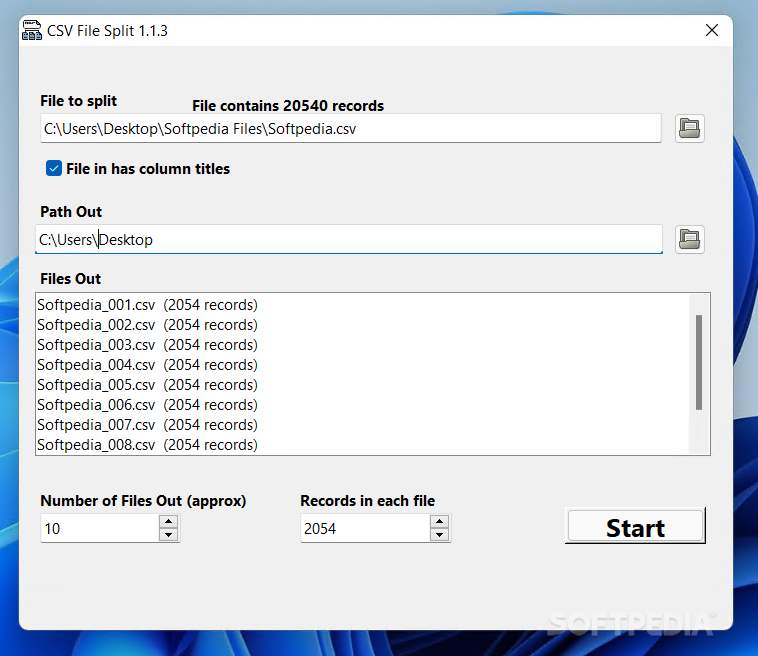Click the Number of Files Out value field
758x656 pixels.
pos(100,528)
